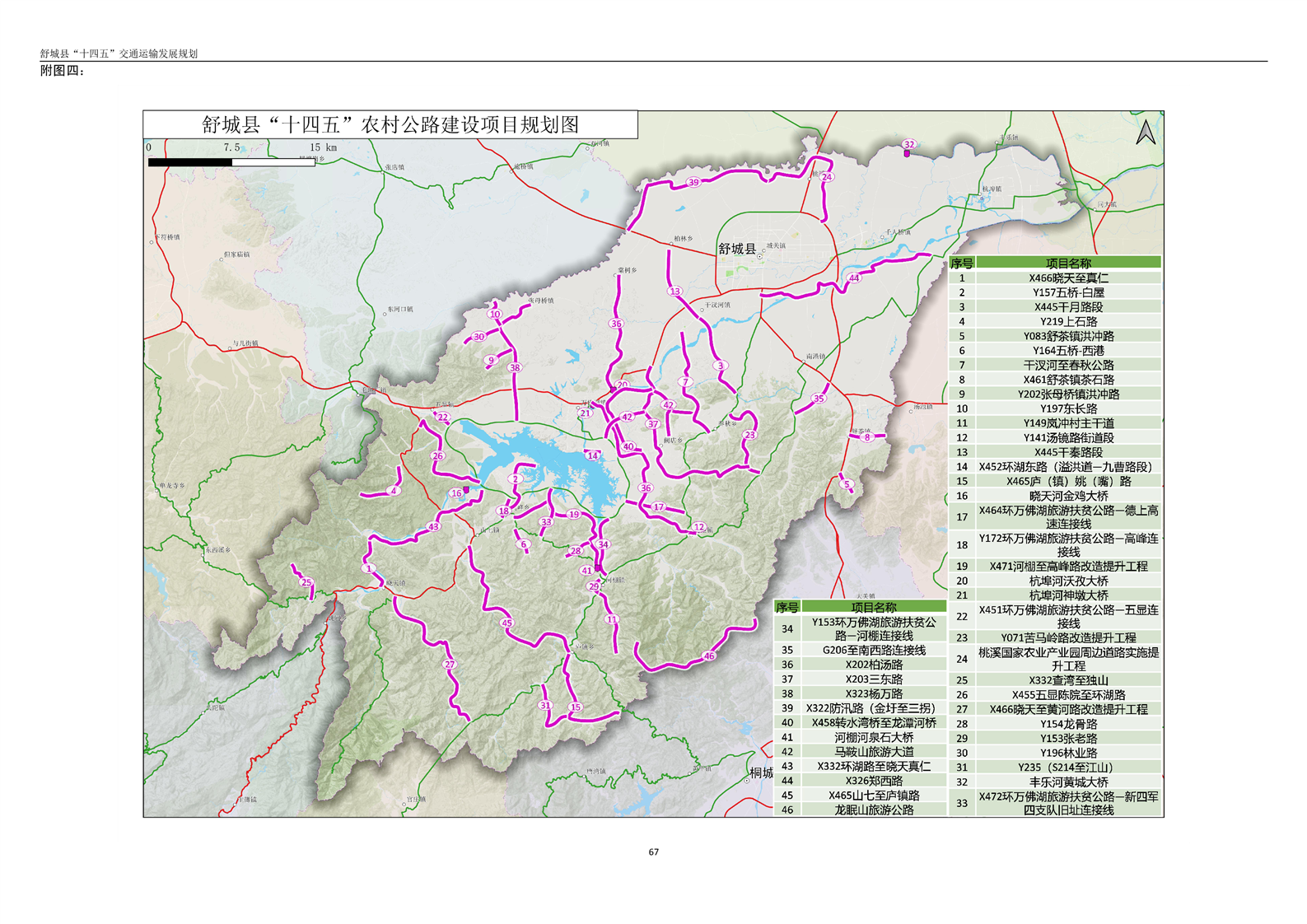This screenshot has width=1307, height=924.
Task: Select legend row X203三东路
Action: (x=860, y=679)
